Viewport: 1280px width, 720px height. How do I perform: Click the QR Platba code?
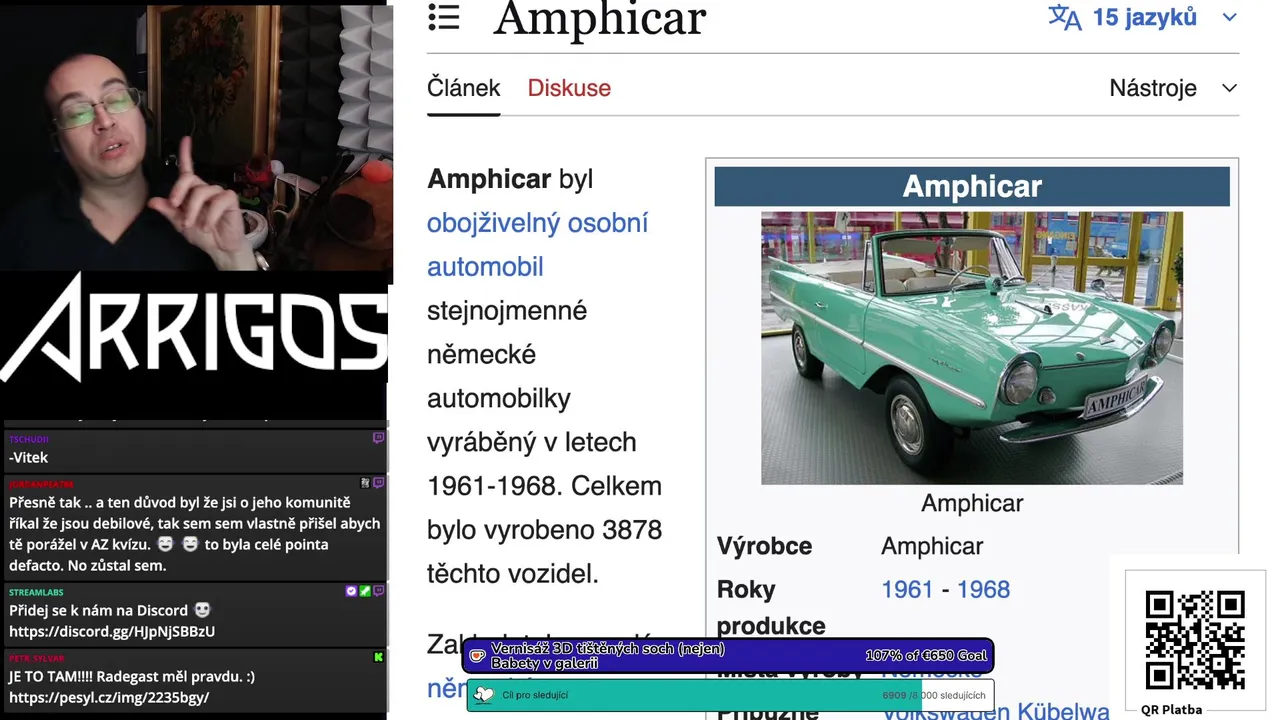pyautogui.click(x=1195, y=640)
